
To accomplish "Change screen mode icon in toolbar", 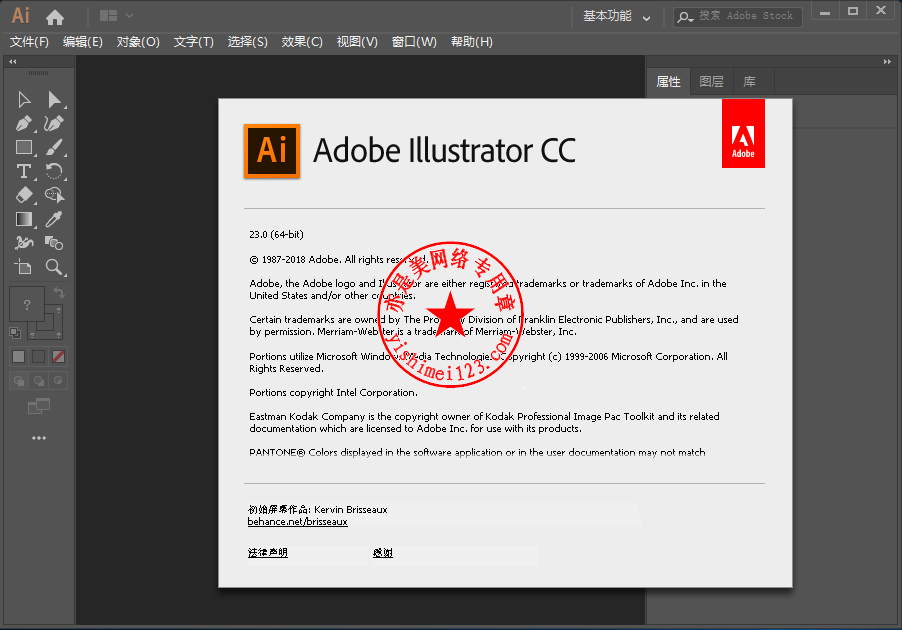I will pyautogui.click(x=39, y=406).
